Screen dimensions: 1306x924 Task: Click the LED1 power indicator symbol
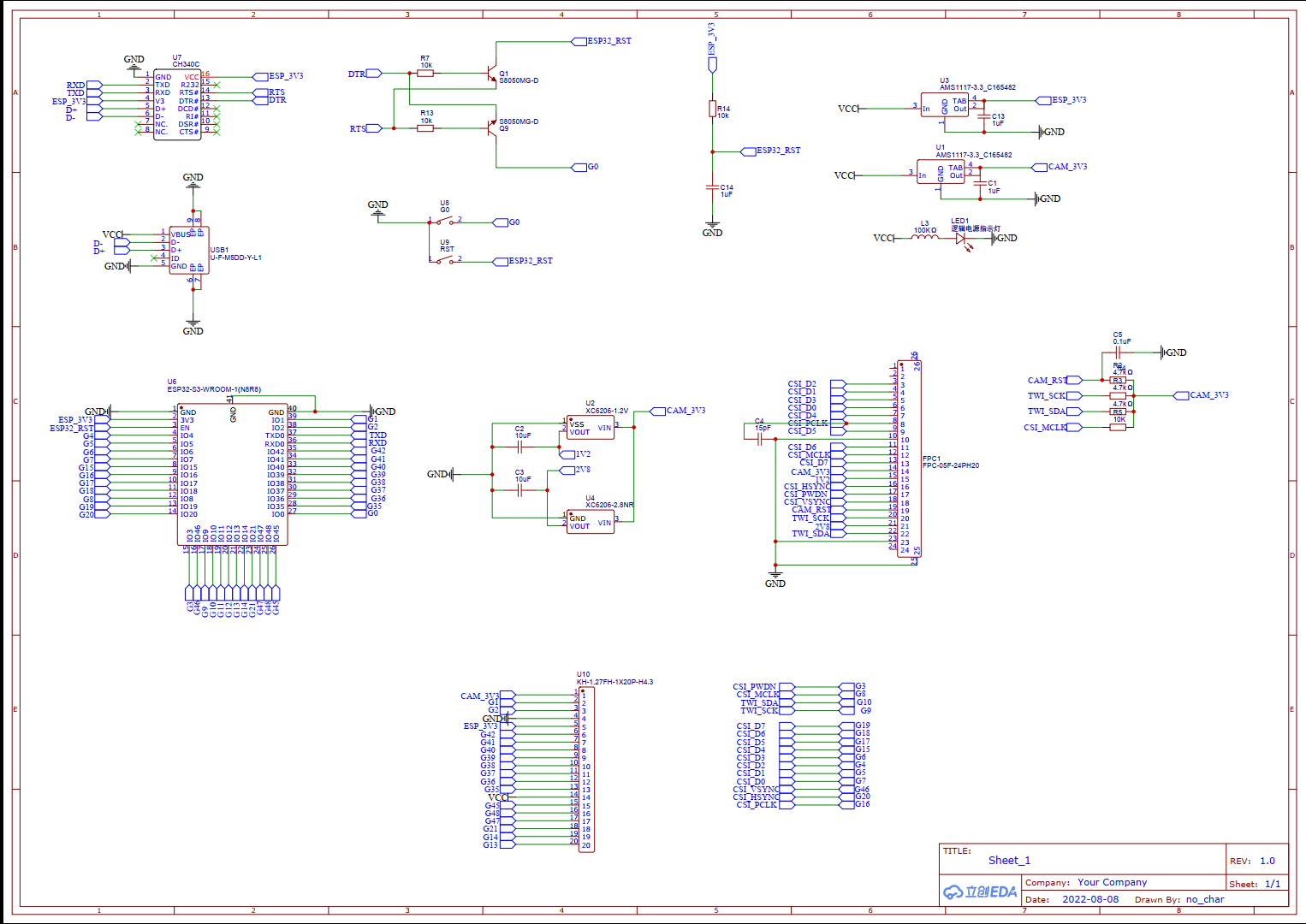[960, 238]
